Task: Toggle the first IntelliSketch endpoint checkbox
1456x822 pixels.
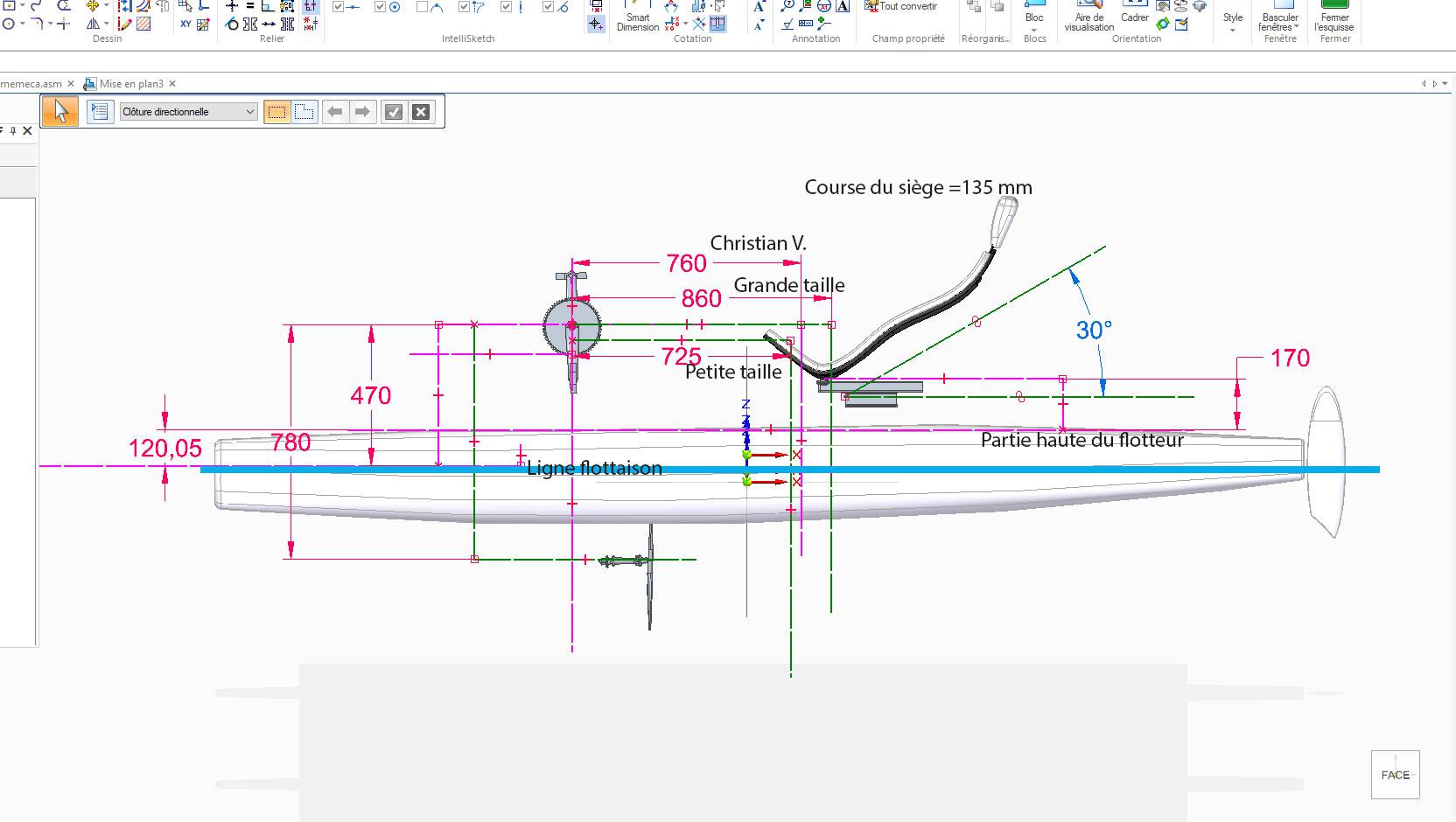Action: [x=339, y=7]
